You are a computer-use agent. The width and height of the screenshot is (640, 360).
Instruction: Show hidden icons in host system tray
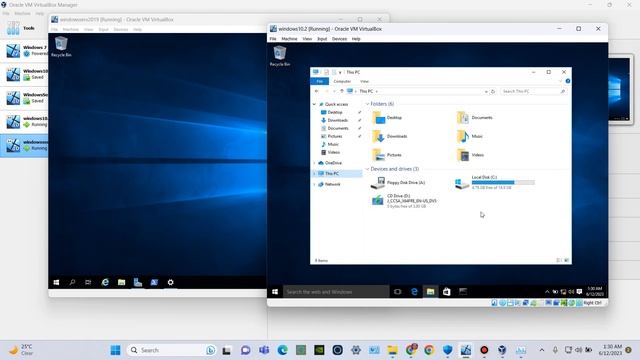pos(542,350)
